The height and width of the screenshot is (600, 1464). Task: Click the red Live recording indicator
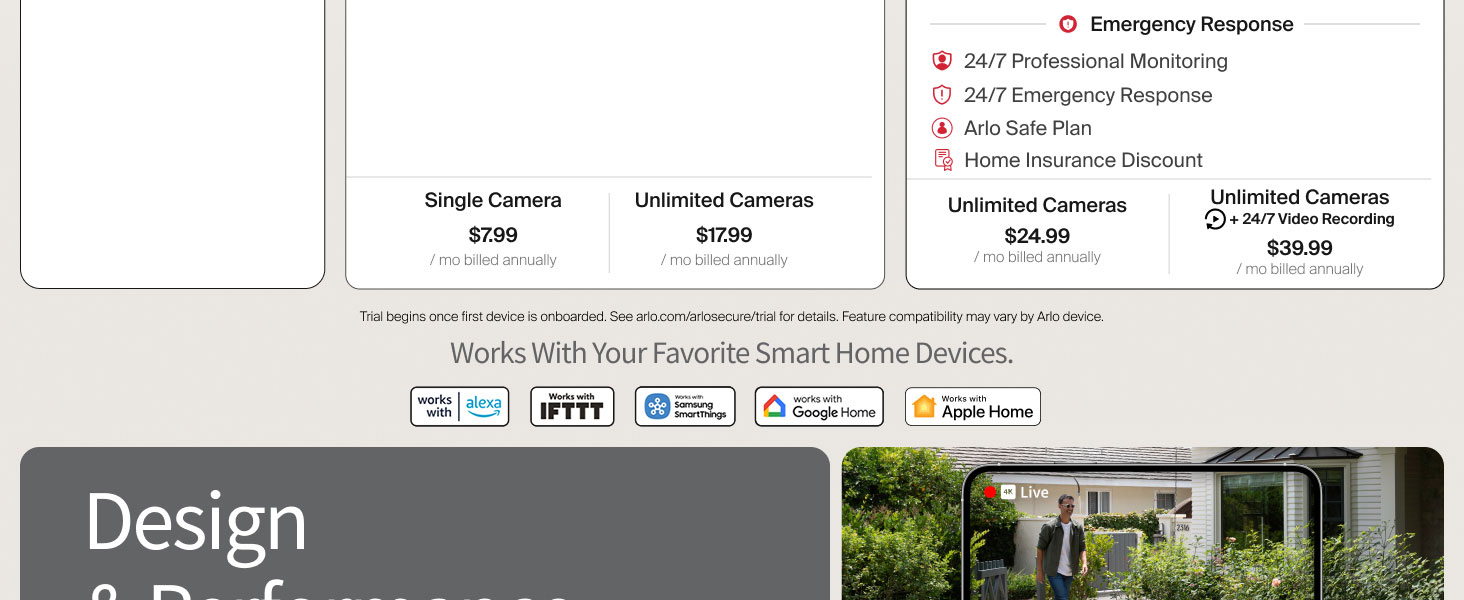[x=990, y=492]
